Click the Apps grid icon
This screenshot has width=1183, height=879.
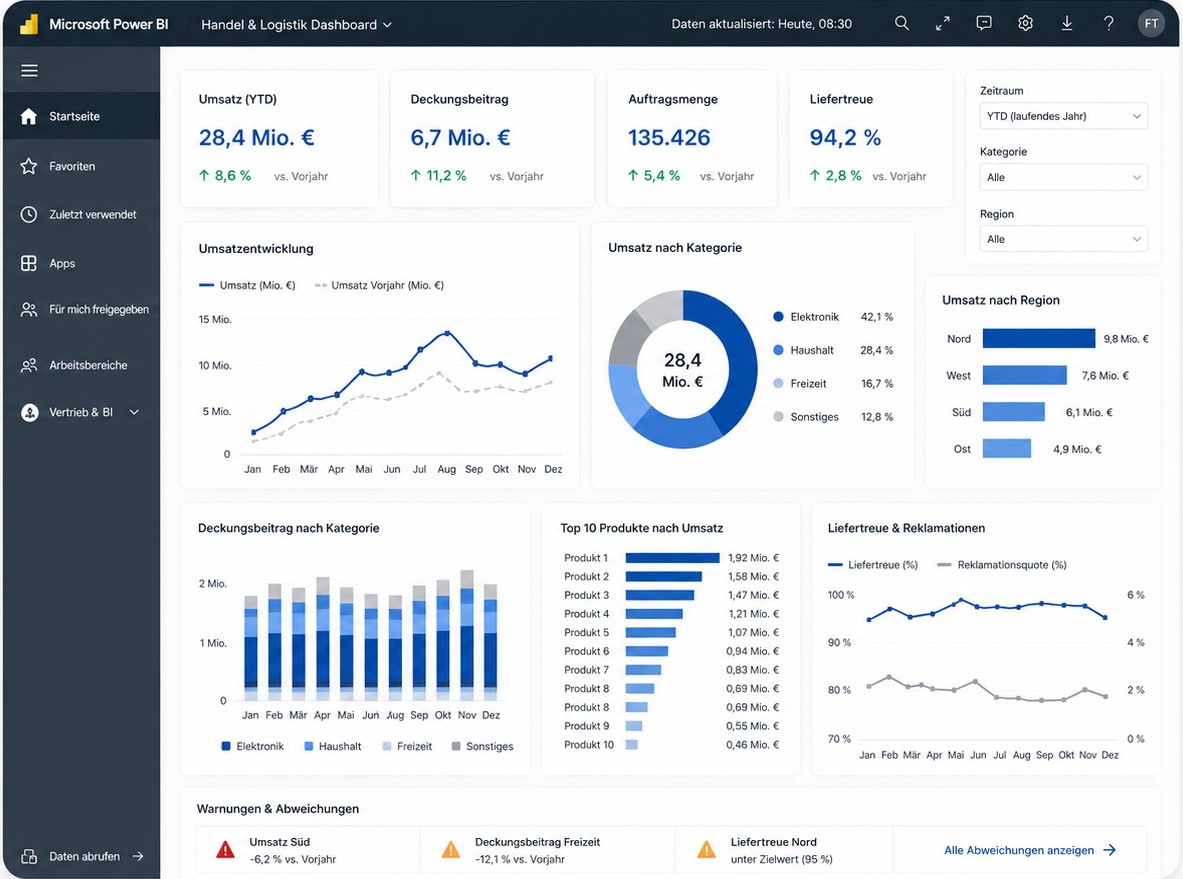[x=29, y=263]
